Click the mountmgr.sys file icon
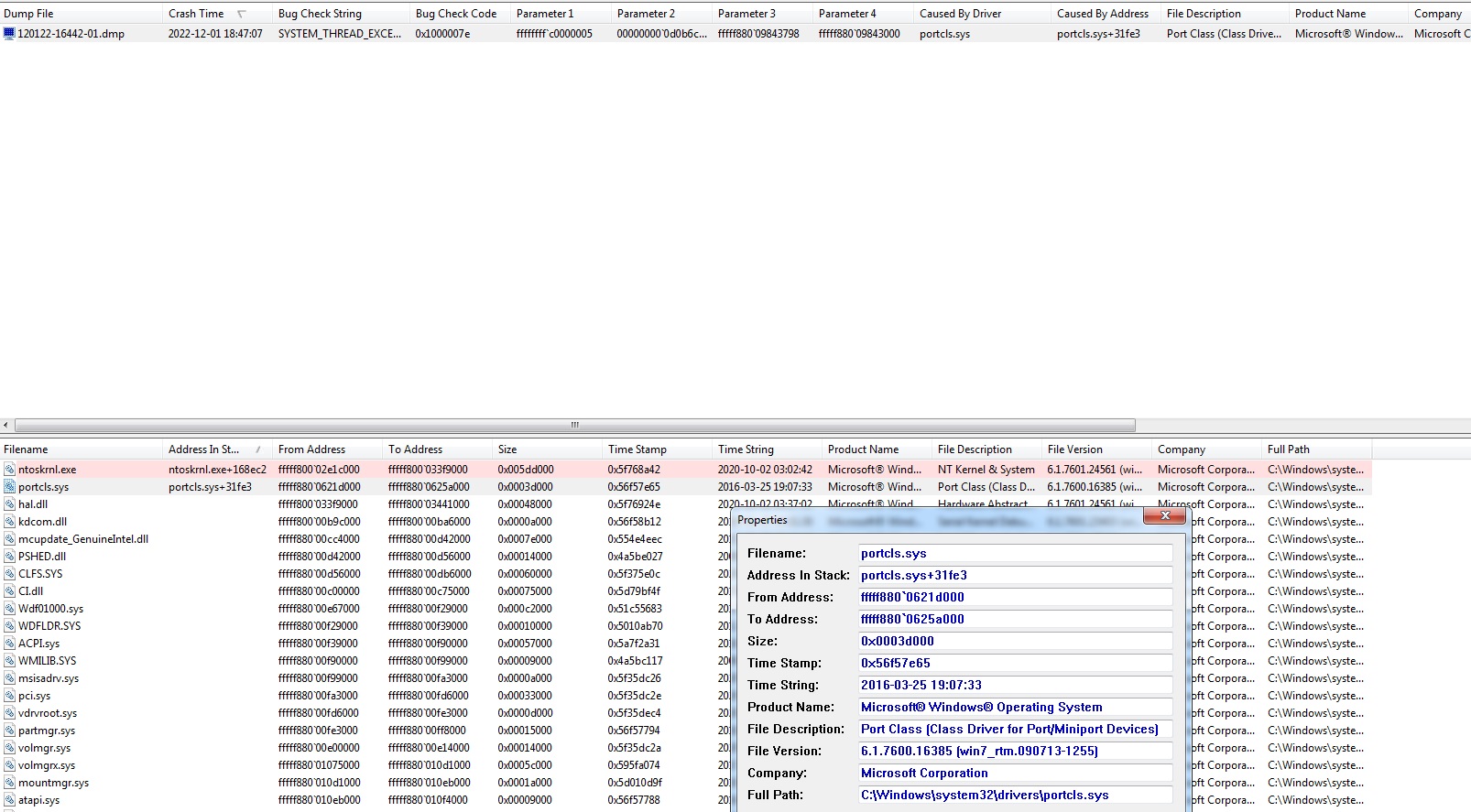 coord(9,783)
